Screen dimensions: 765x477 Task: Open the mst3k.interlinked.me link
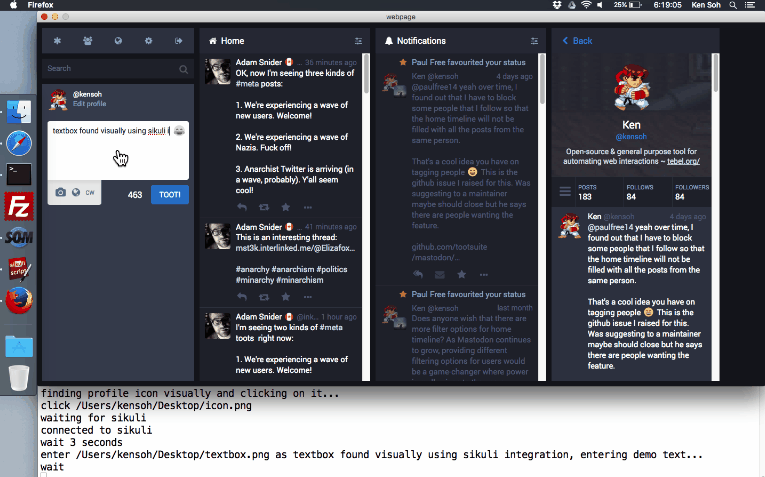(x=295, y=248)
